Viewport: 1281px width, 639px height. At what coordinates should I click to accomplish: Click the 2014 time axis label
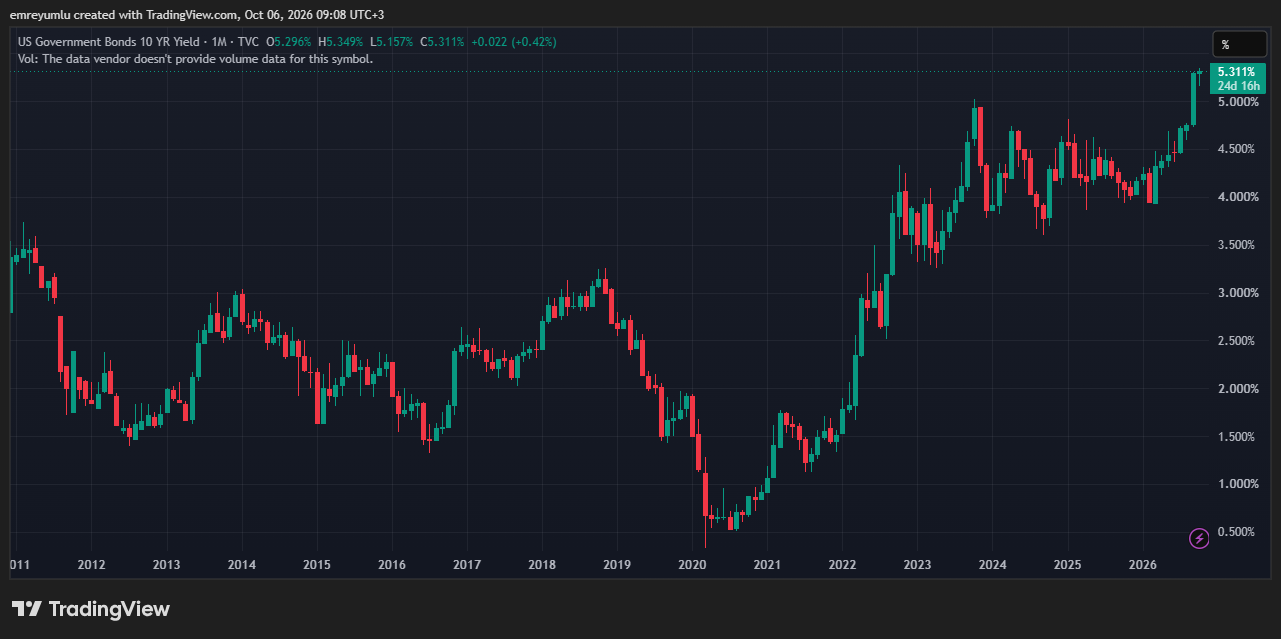[x=241, y=565]
